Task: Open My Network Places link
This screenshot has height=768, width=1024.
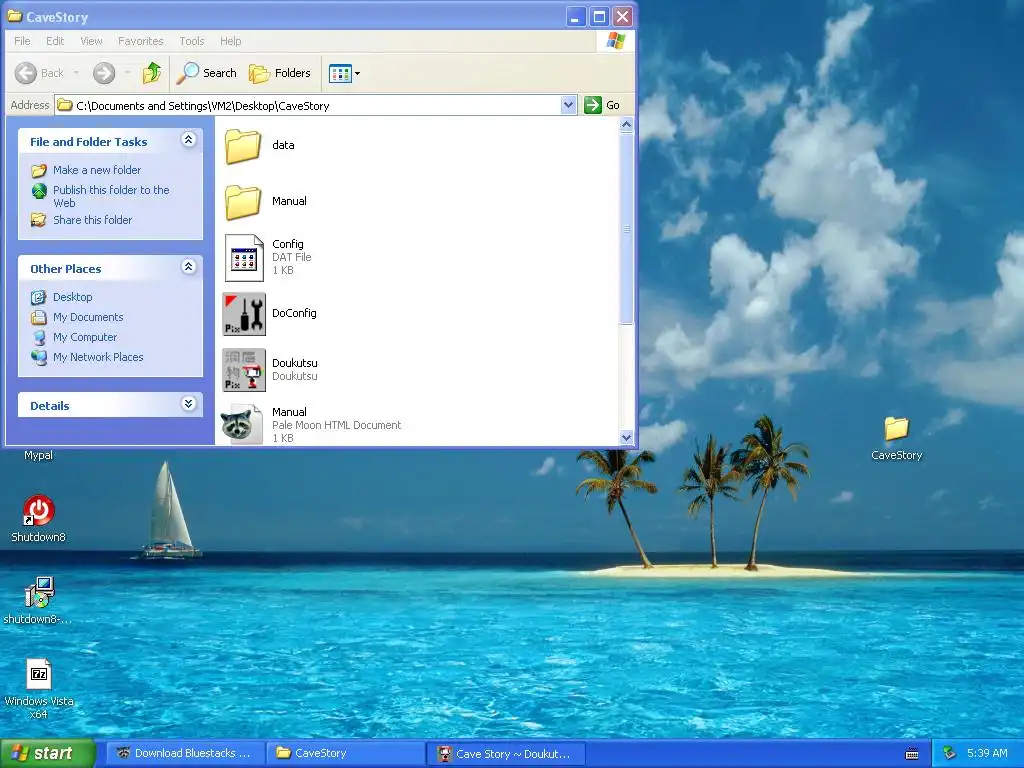Action: pyautogui.click(x=98, y=357)
